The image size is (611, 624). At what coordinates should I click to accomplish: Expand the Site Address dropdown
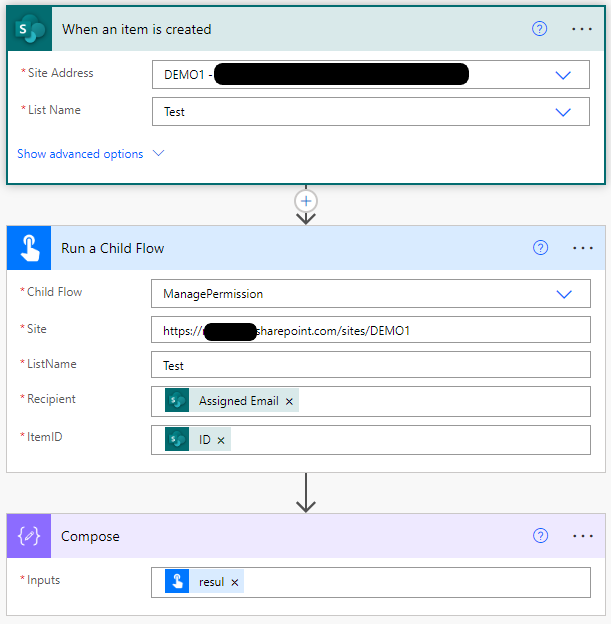pos(563,75)
